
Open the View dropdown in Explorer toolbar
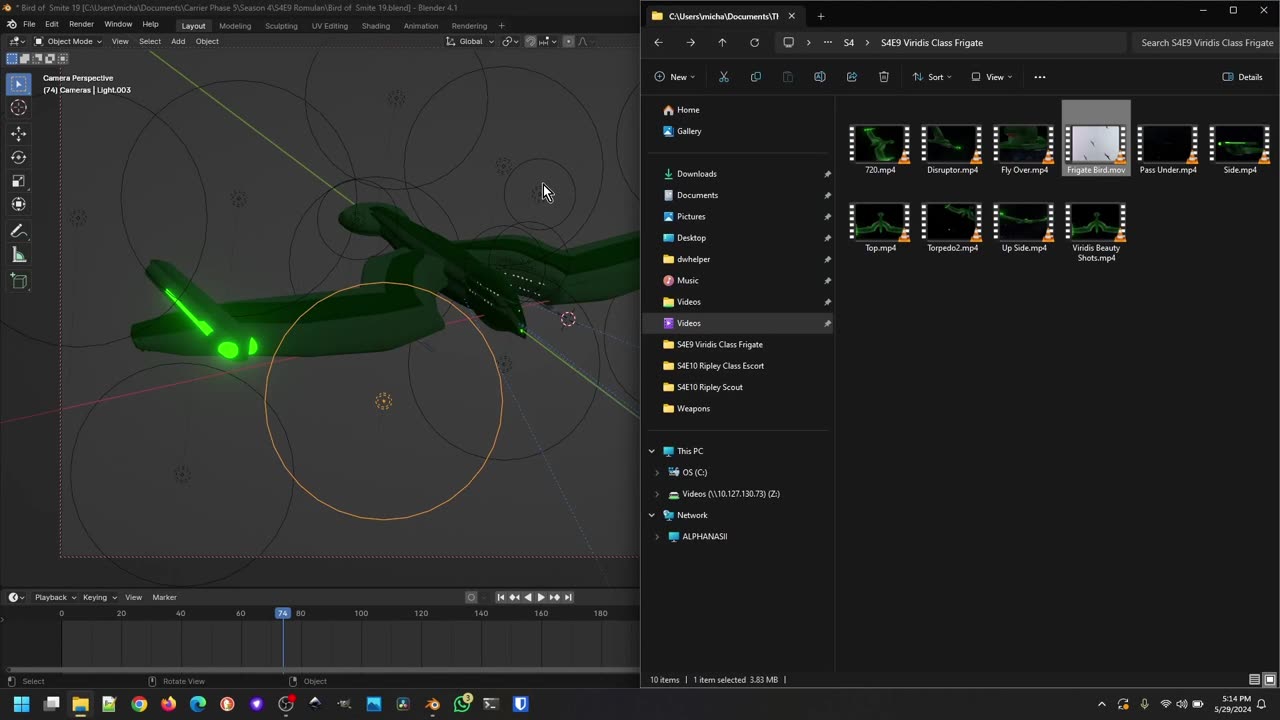click(991, 77)
